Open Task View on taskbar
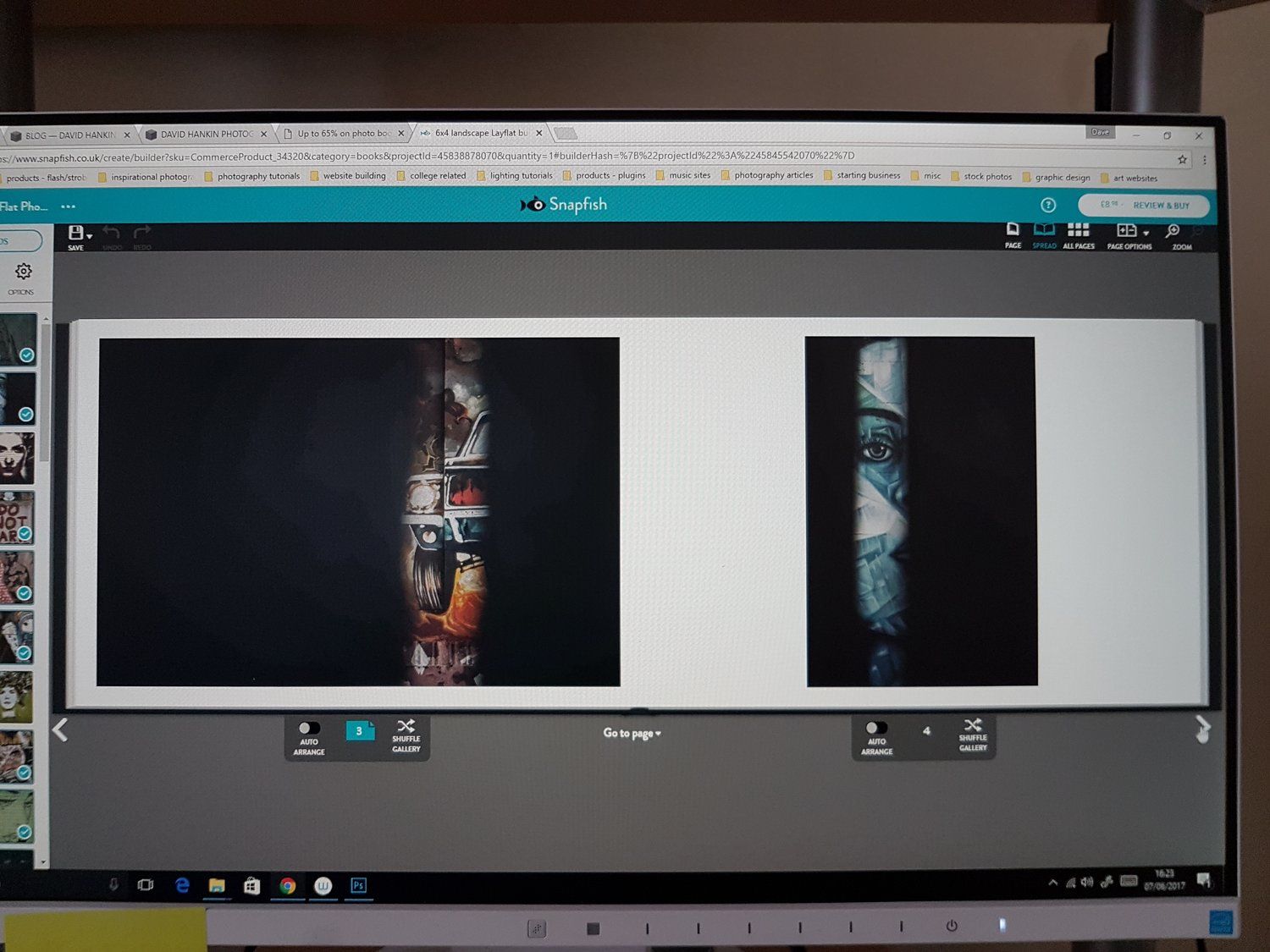This screenshot has height=952, width=1270. point(146,885)
